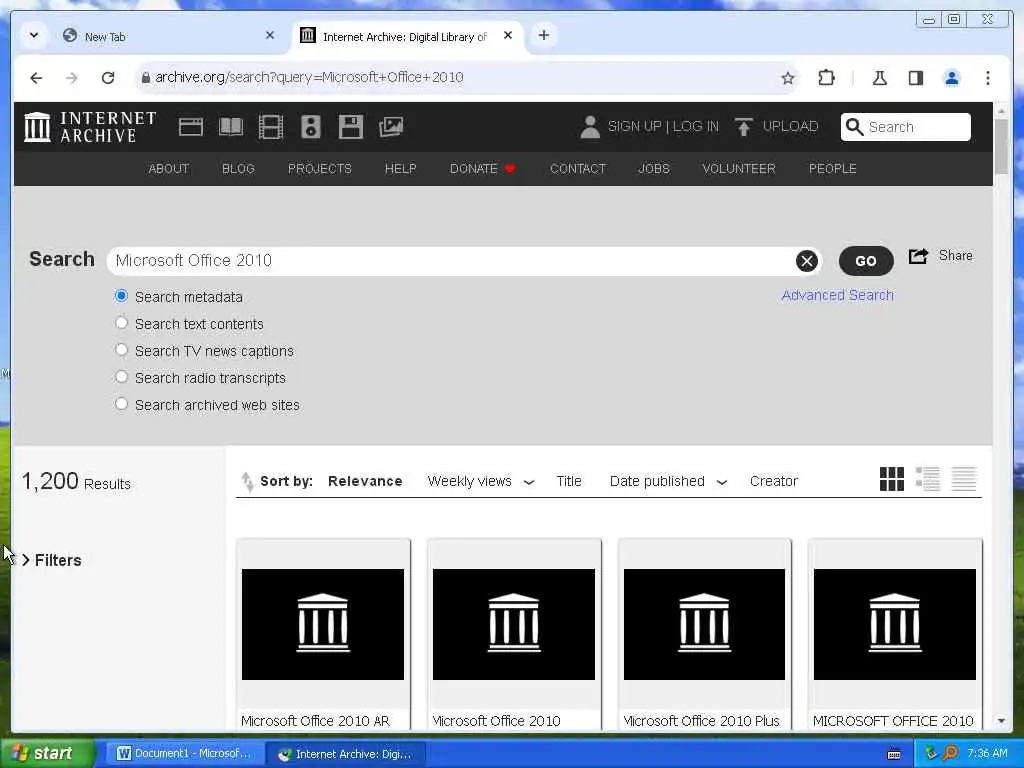Go back to previous page
Image resolution: width=1024 pixels, height=768 pixels.
pos(37,78)
